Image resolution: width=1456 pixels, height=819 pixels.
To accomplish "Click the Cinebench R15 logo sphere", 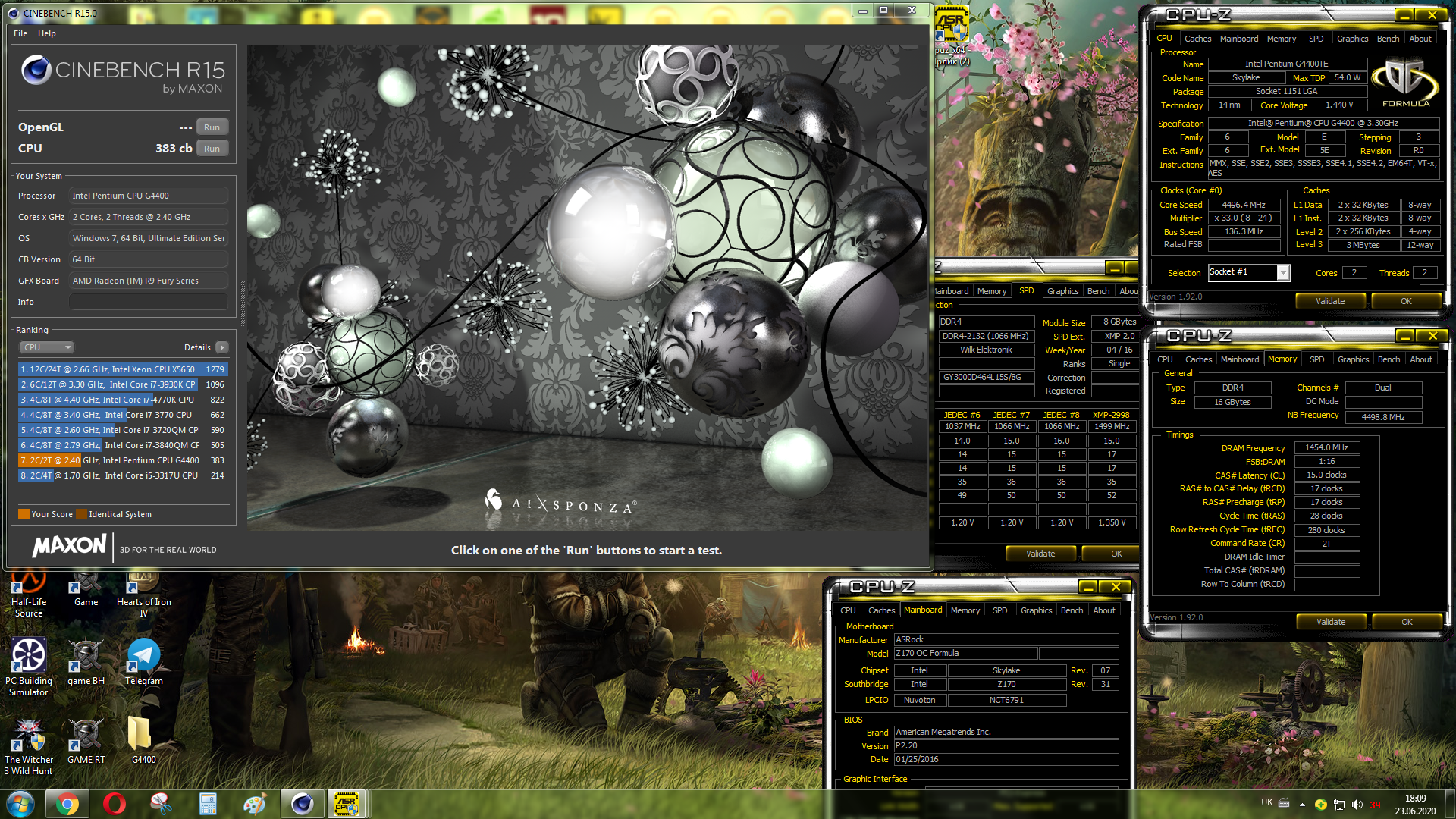I will (x=36, y=70).
